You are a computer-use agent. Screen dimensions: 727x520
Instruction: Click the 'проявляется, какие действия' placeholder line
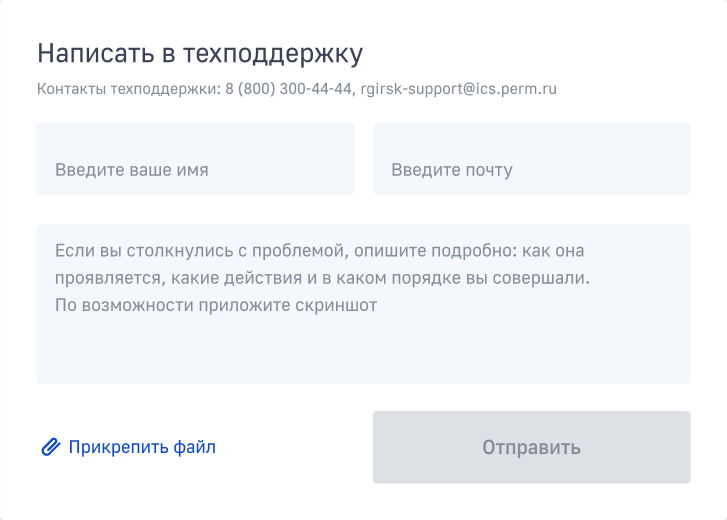[x=322, y=278]
